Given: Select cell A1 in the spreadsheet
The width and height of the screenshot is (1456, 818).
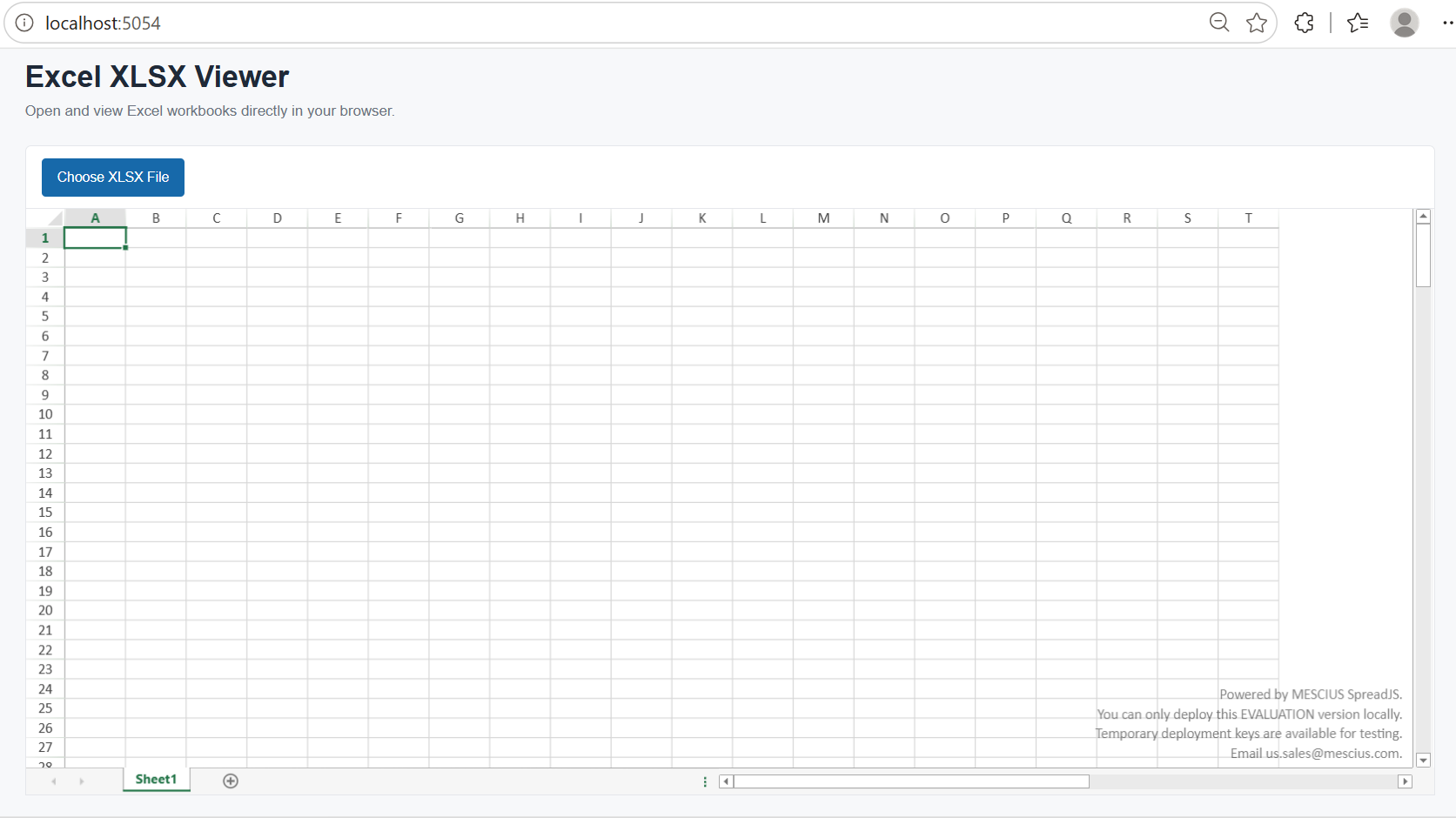Looking at the screenshot, I should coord(95,238).
